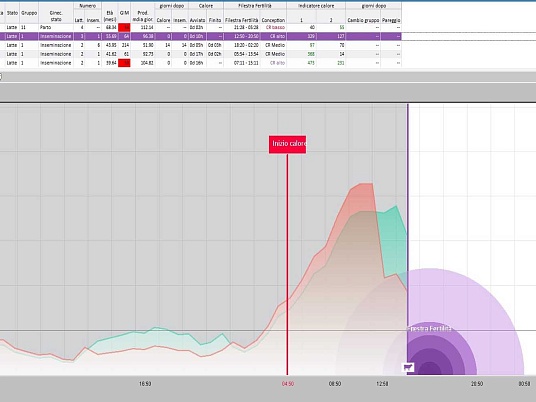
Task: Click the GIM column header
Action: 124,13
